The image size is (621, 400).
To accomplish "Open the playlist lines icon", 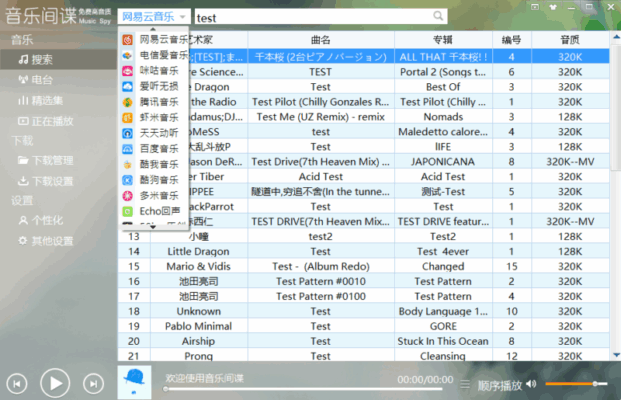I will (x=465, y=384).
